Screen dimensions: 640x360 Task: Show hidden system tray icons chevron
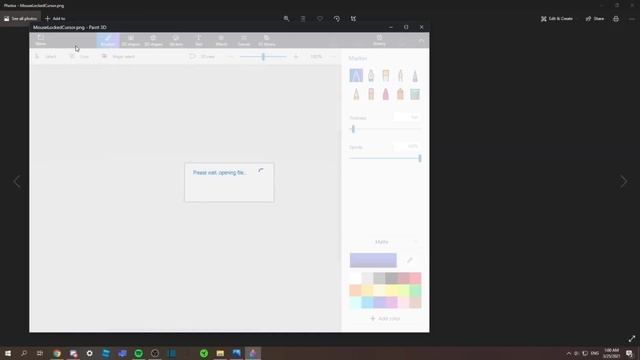[x=569, y=353]
